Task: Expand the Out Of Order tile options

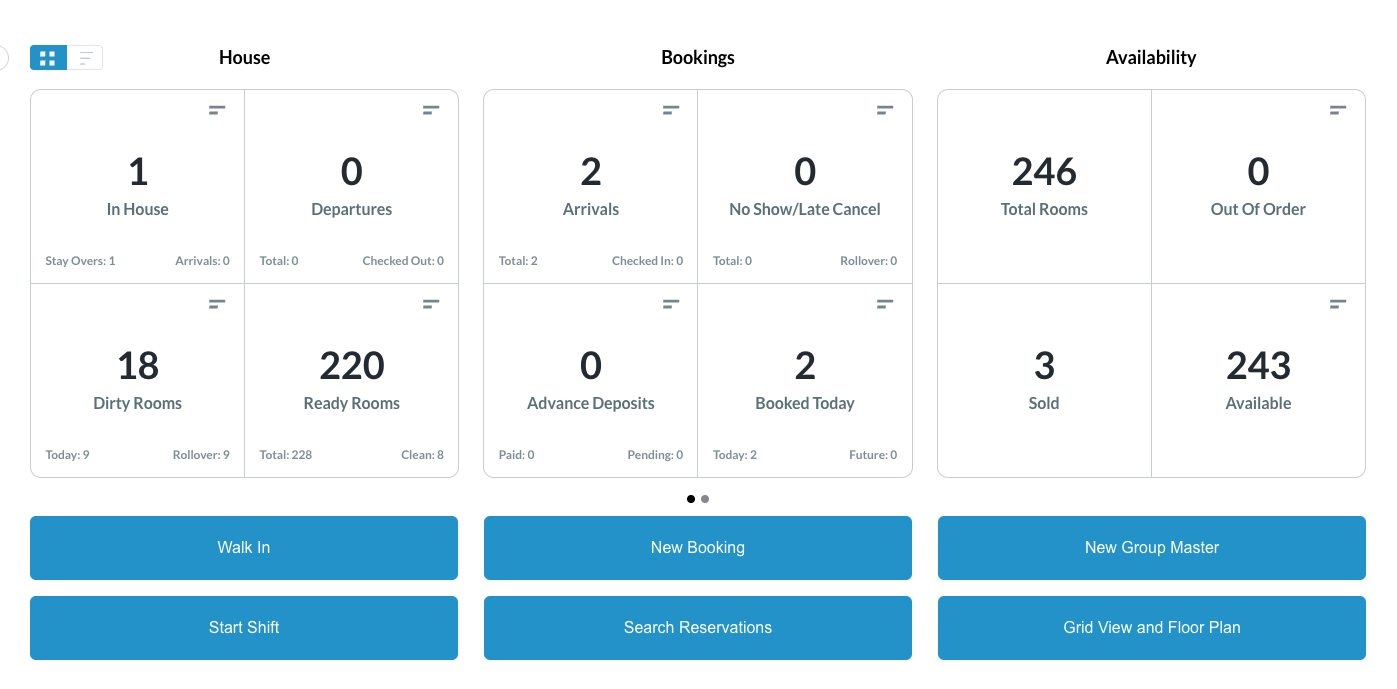Action: (x=1338, y=110)
